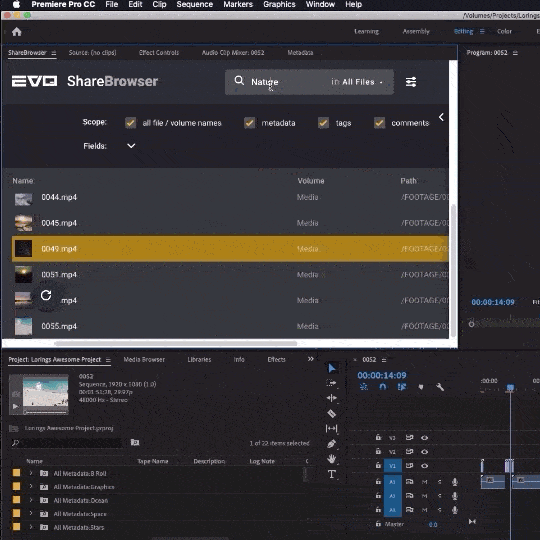Open the Graphics menu

[279, 4]
